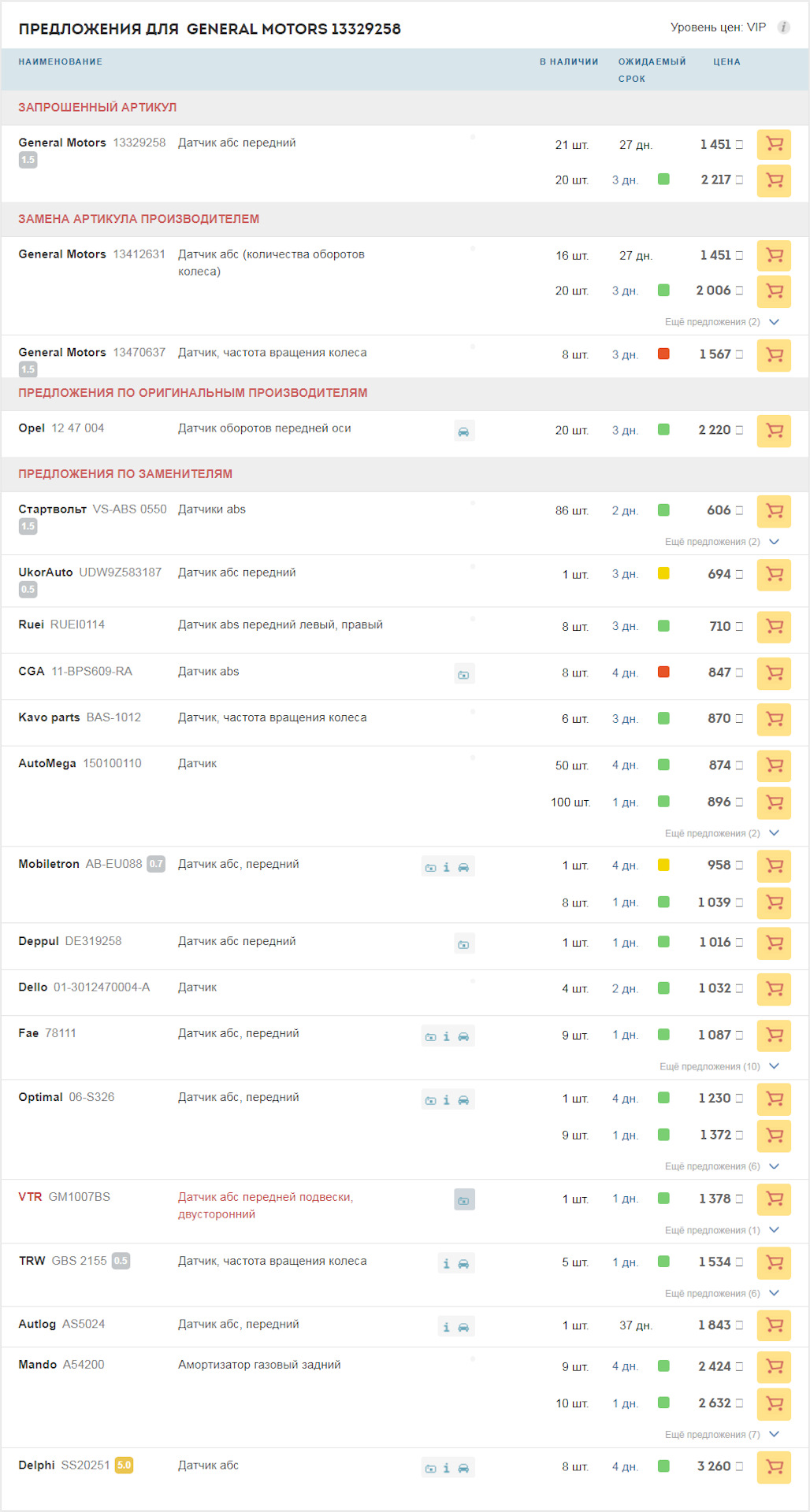810x1512 pixels.
Task: Add Dello 01-3012470004-A to cart
Action: [774, 989]
